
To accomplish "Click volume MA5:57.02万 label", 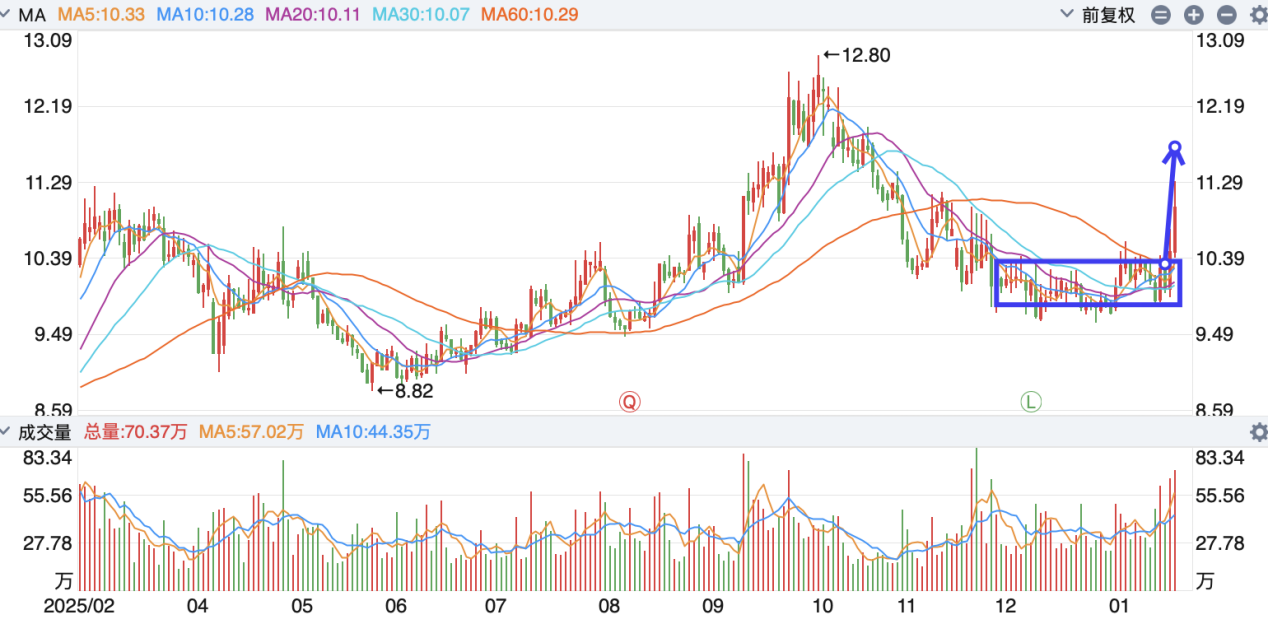I will (x=251, y=432).
